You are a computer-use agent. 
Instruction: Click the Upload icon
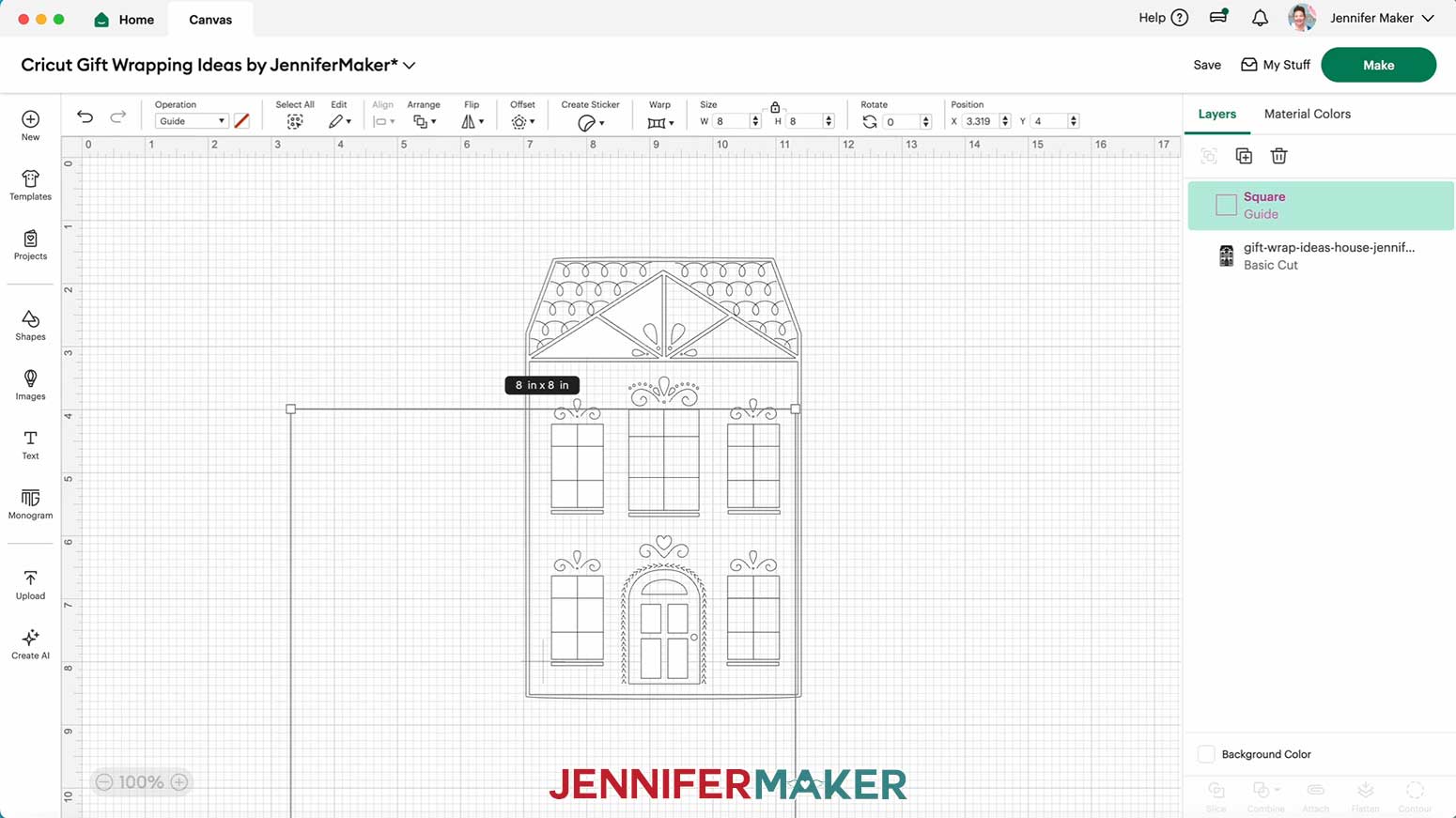point(30,578)
